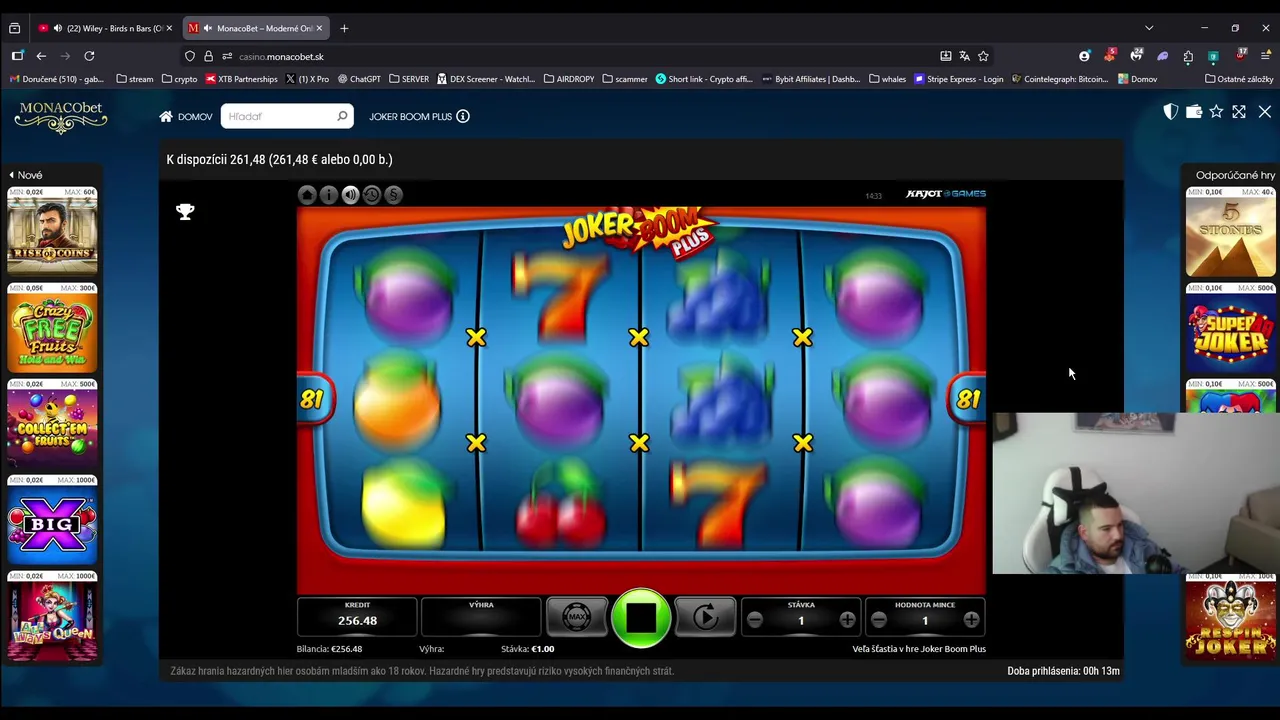Open Ostatné záložky folder
Viewport: 1280px width, 720px height.
[x=1239, y=79]
